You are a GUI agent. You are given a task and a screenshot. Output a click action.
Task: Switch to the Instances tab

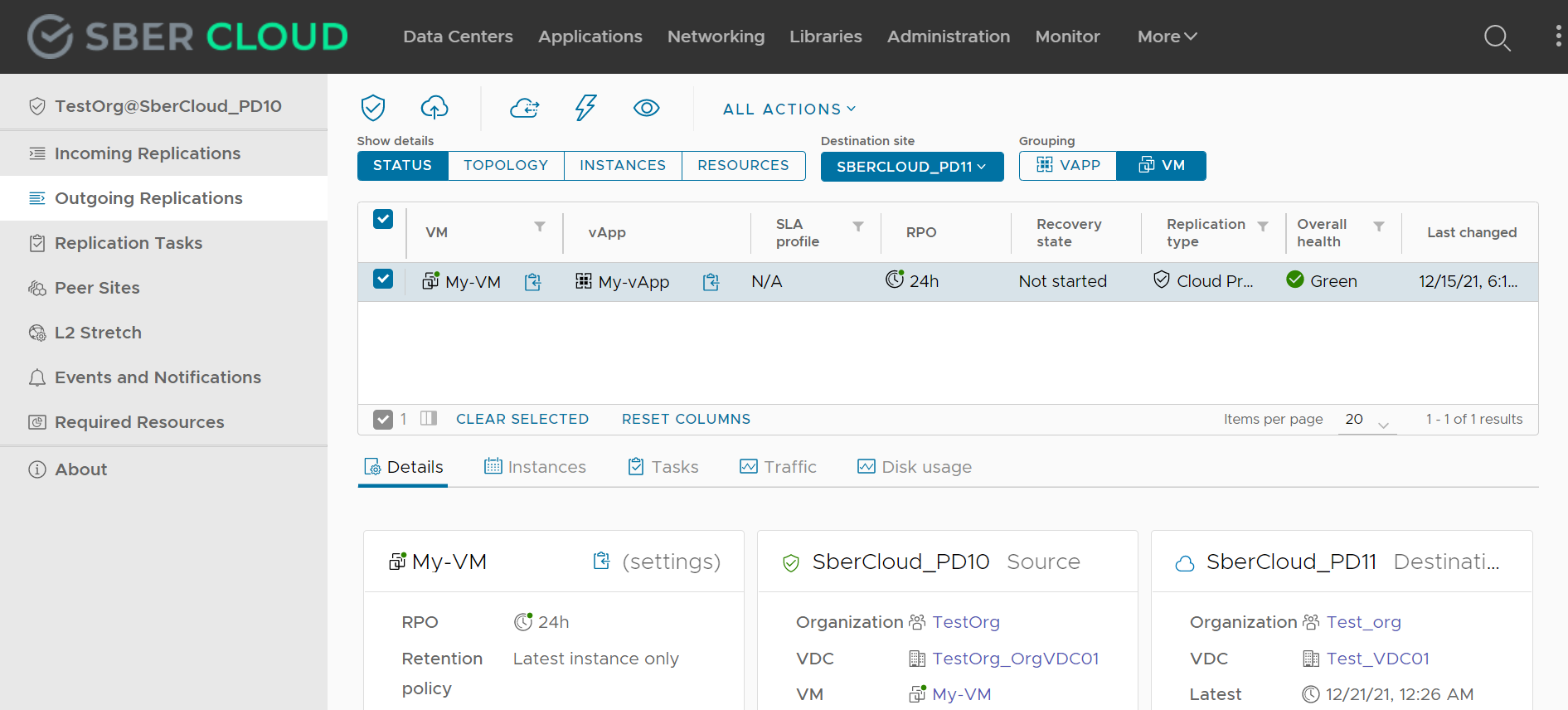click(535, 467)
